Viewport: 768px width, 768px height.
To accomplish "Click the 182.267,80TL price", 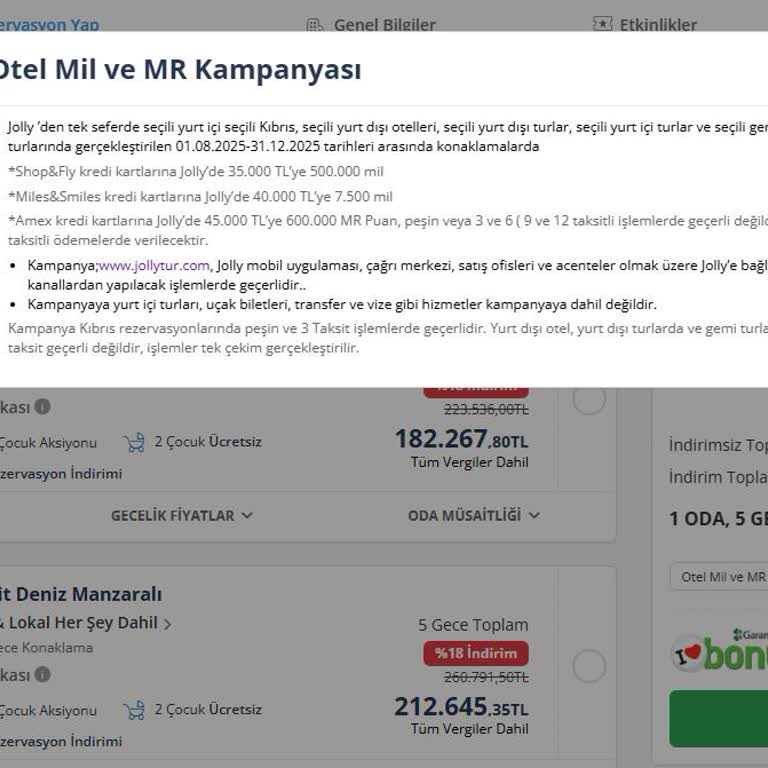I will click(x=461, y=438).
